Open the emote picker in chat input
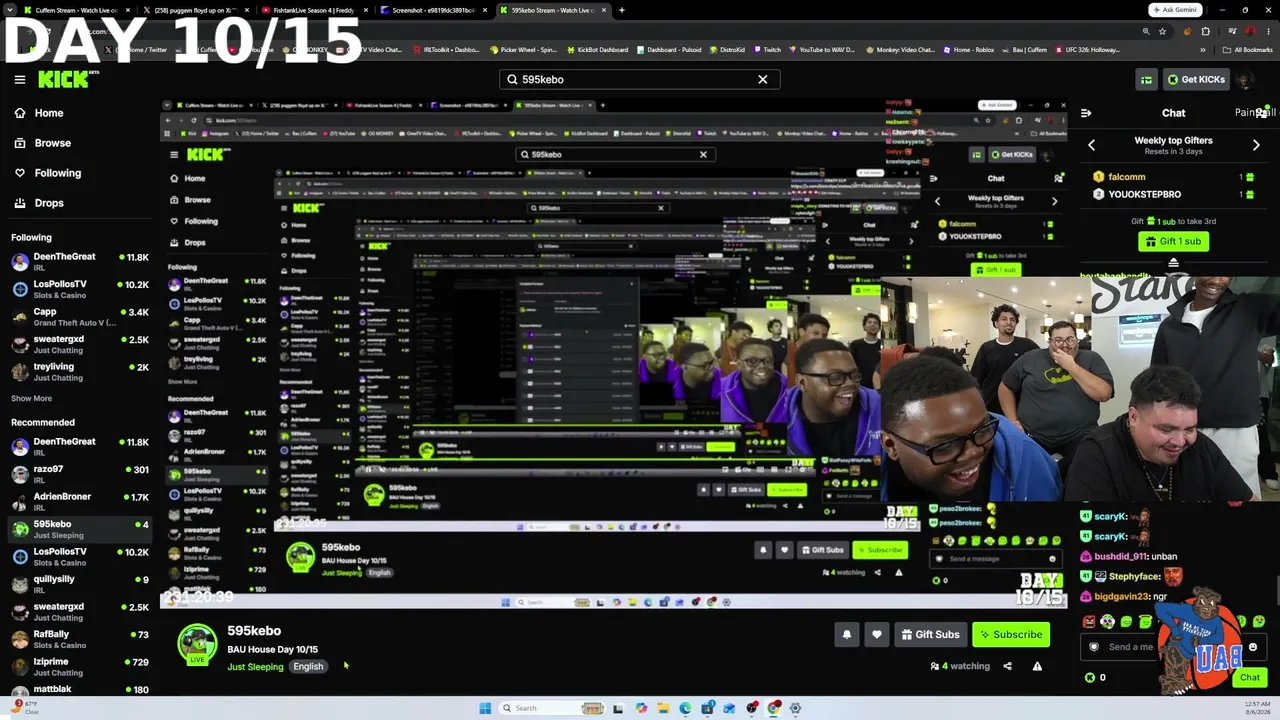 click(x=1252, y=647)
